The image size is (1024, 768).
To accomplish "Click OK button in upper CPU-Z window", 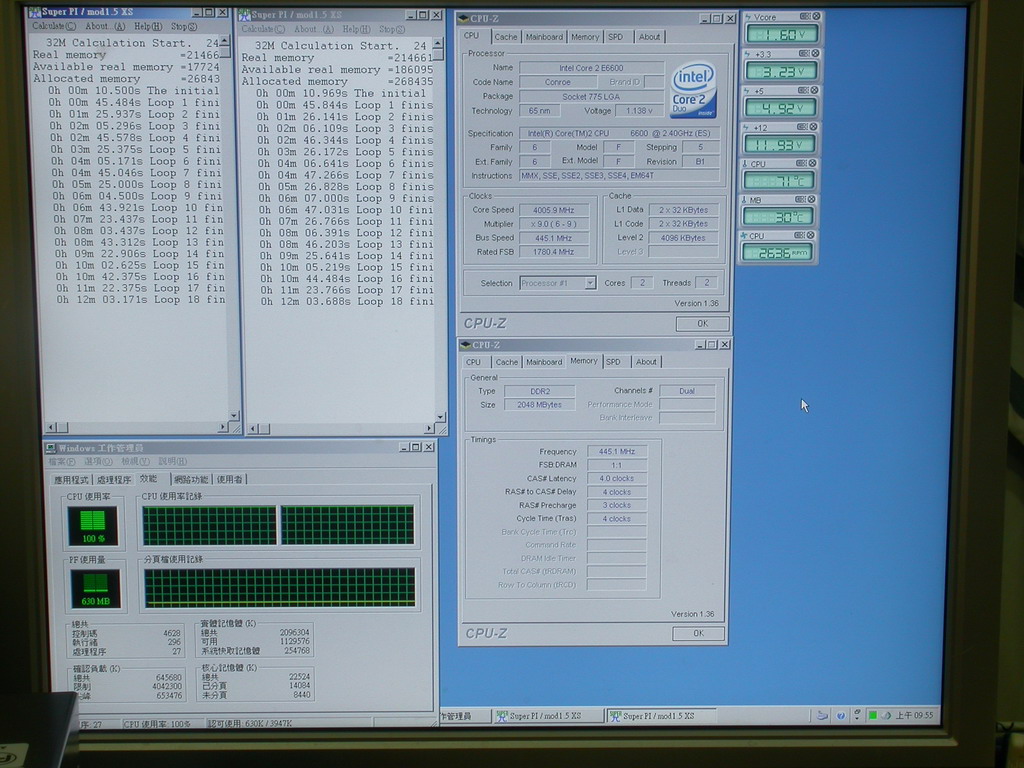I will (702, 323).
